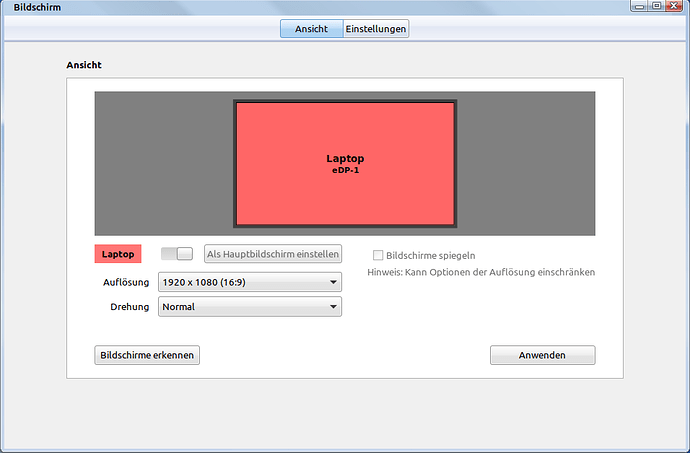Click the Anwenden button
Viewport: 690px width, 453px height.
pos(543,355)
